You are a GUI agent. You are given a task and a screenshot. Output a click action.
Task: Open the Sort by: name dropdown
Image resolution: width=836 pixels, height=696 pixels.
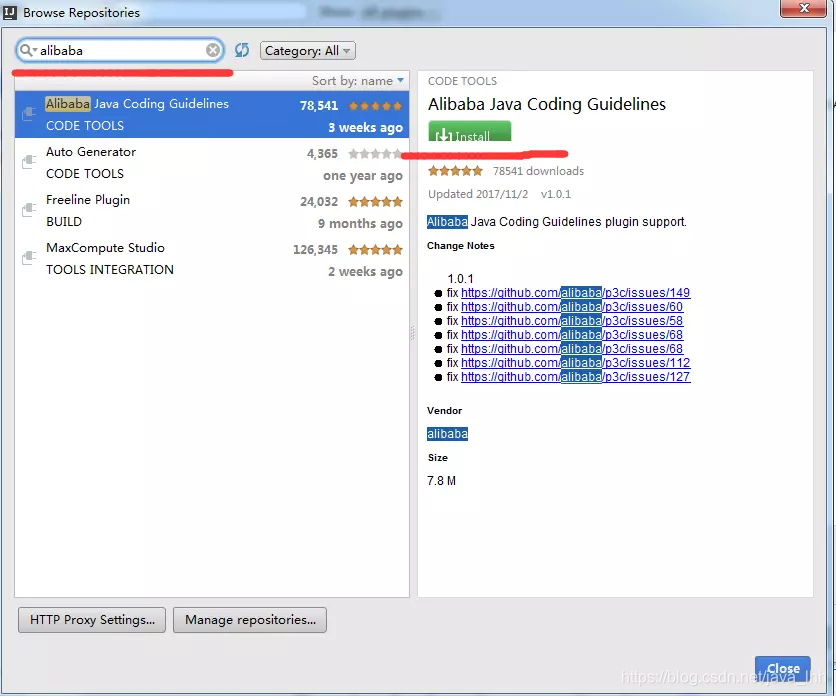coord(358,81)
